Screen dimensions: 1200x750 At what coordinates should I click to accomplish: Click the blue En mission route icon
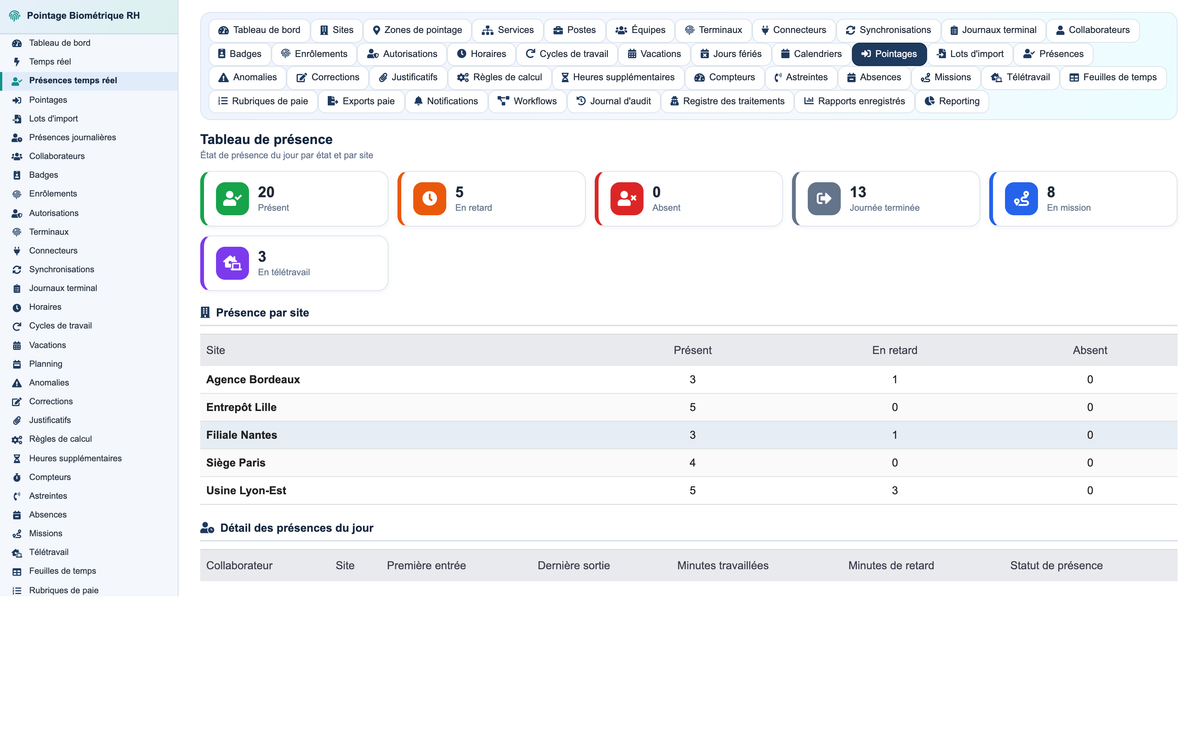tap(1021, 198)
